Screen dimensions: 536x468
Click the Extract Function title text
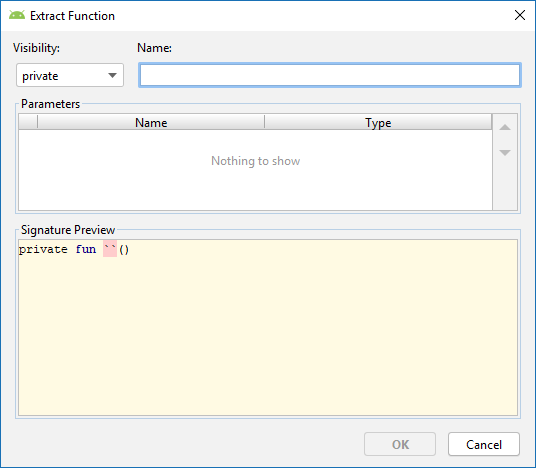pyautogui.click(x=72, y=16)
